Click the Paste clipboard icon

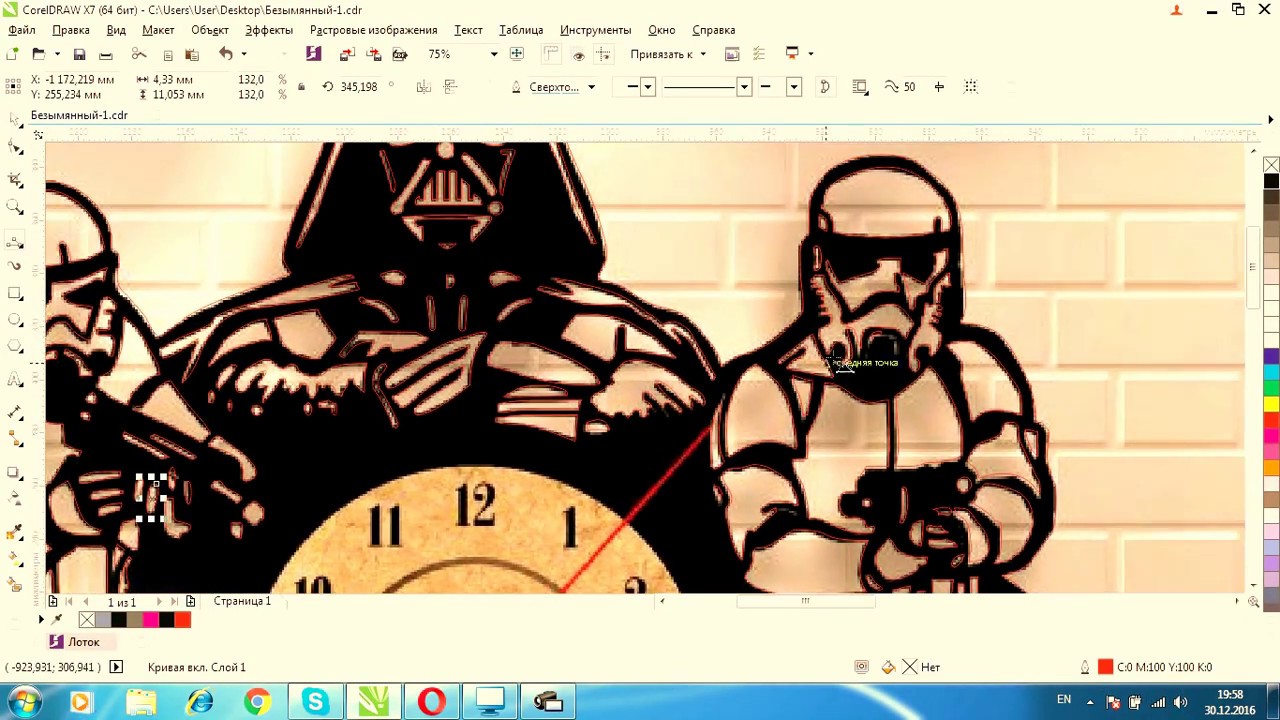point(192,54)
